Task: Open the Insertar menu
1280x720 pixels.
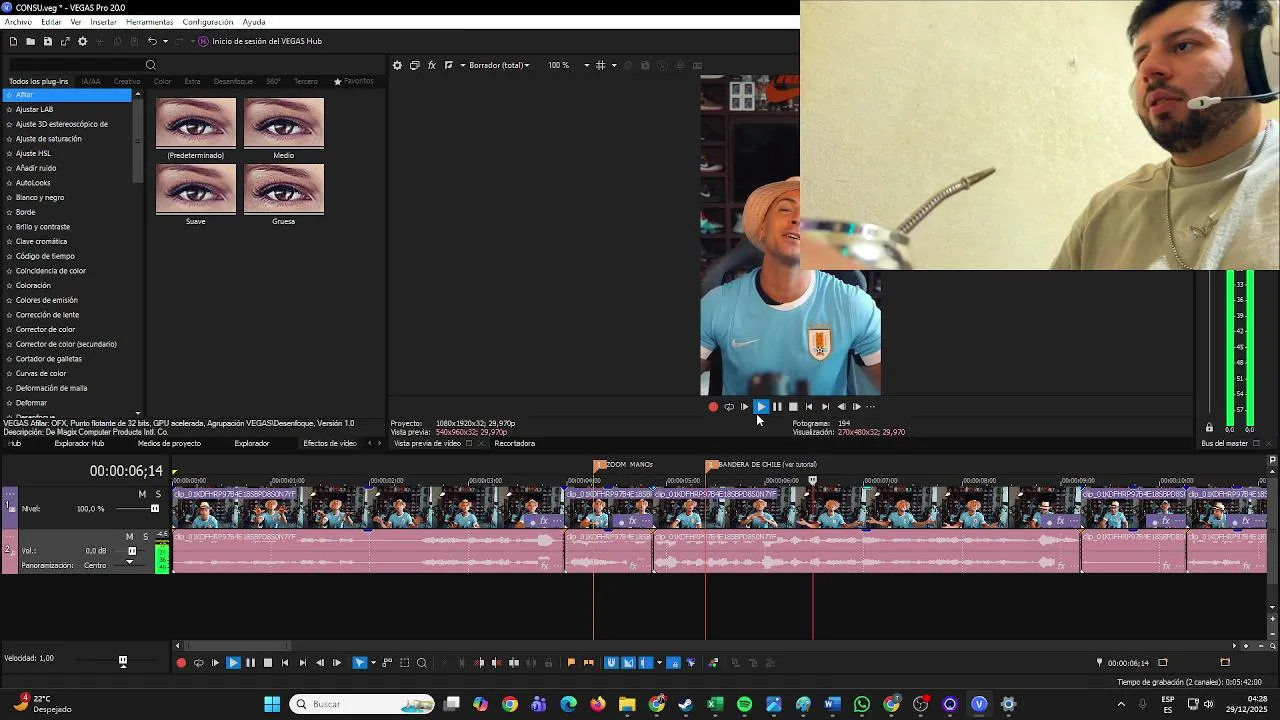Action: tap(103, 22)
